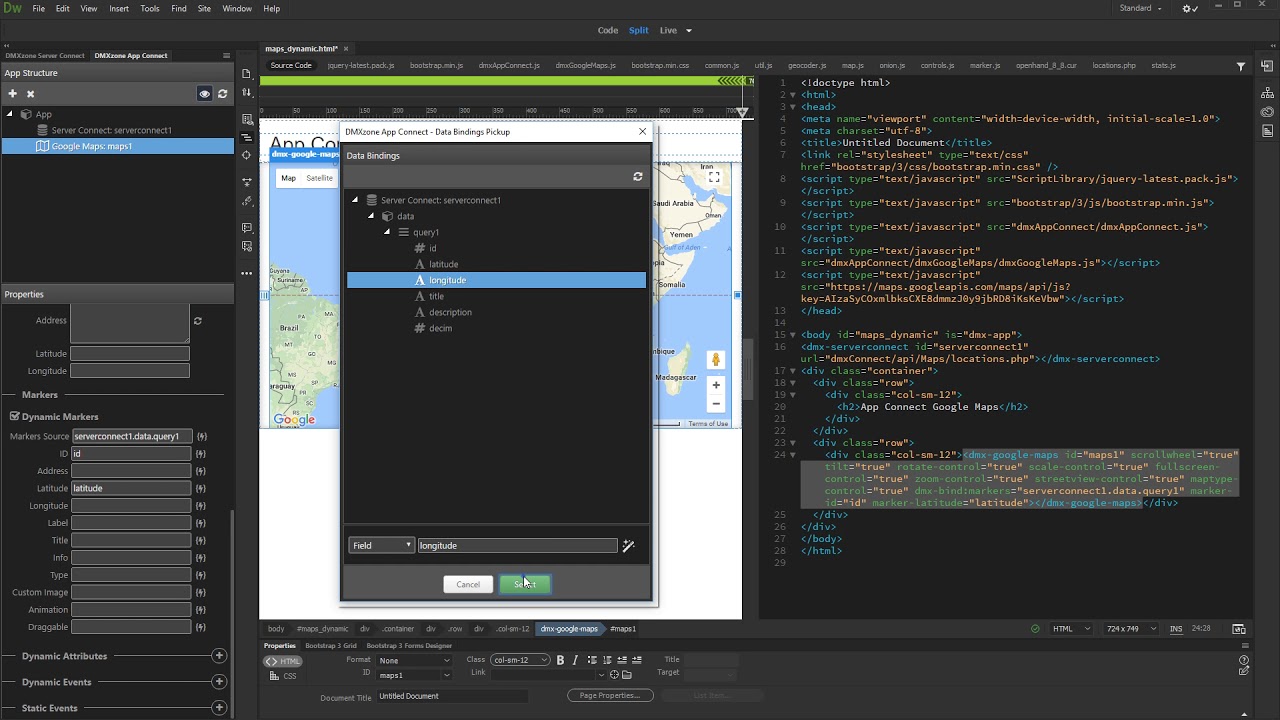Open the window size 724 x 749 dropdown
Image resolution: width=1280 pixels, height=720 pixels.
click(1132, 629)
